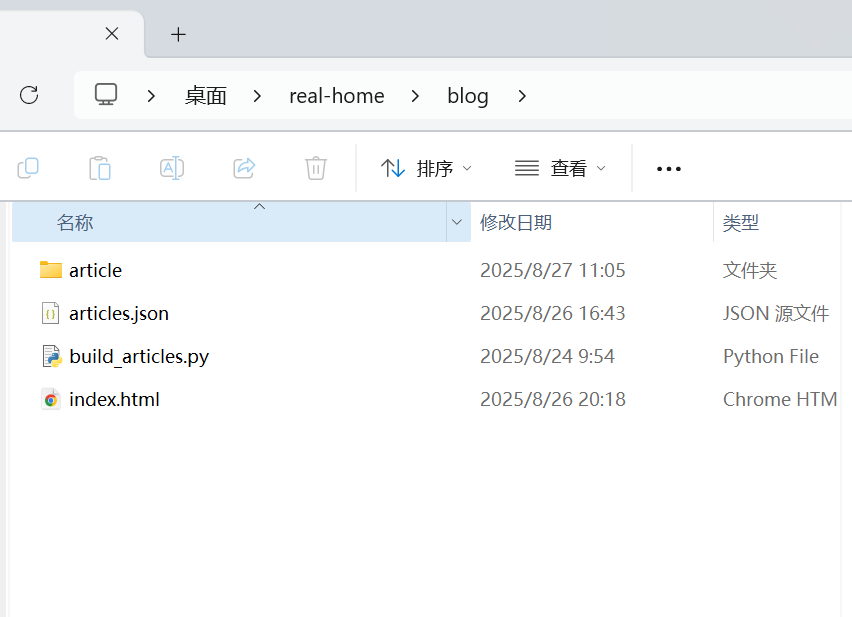852x617 pixels.
Task: Expand chevron after blog in address bar
Action: (x=521, y=96)
